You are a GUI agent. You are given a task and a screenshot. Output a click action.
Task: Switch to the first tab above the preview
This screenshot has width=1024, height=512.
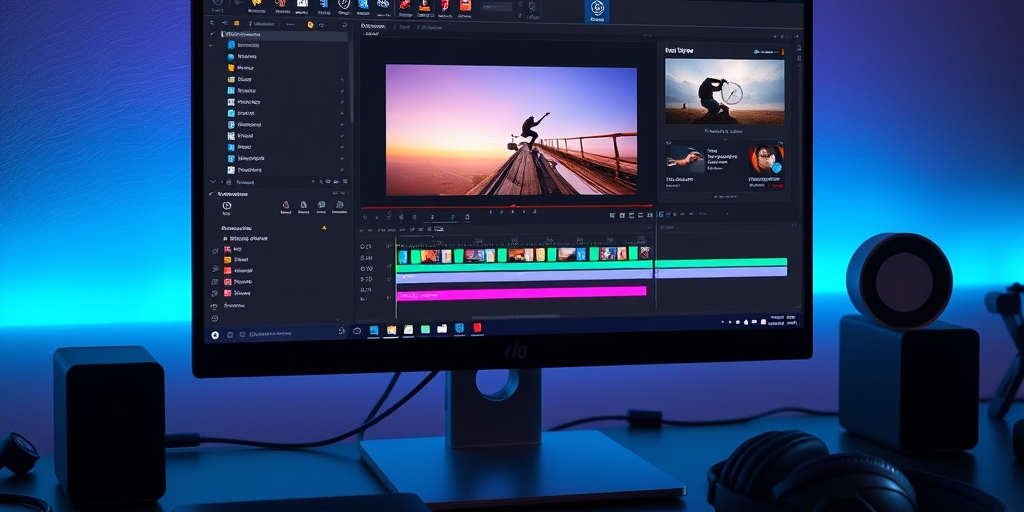pyautogui.click(x=372, y=26)
